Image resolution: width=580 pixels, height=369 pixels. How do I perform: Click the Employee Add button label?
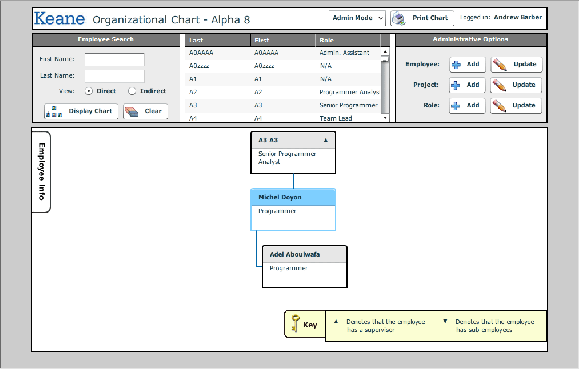pos(473,64)
